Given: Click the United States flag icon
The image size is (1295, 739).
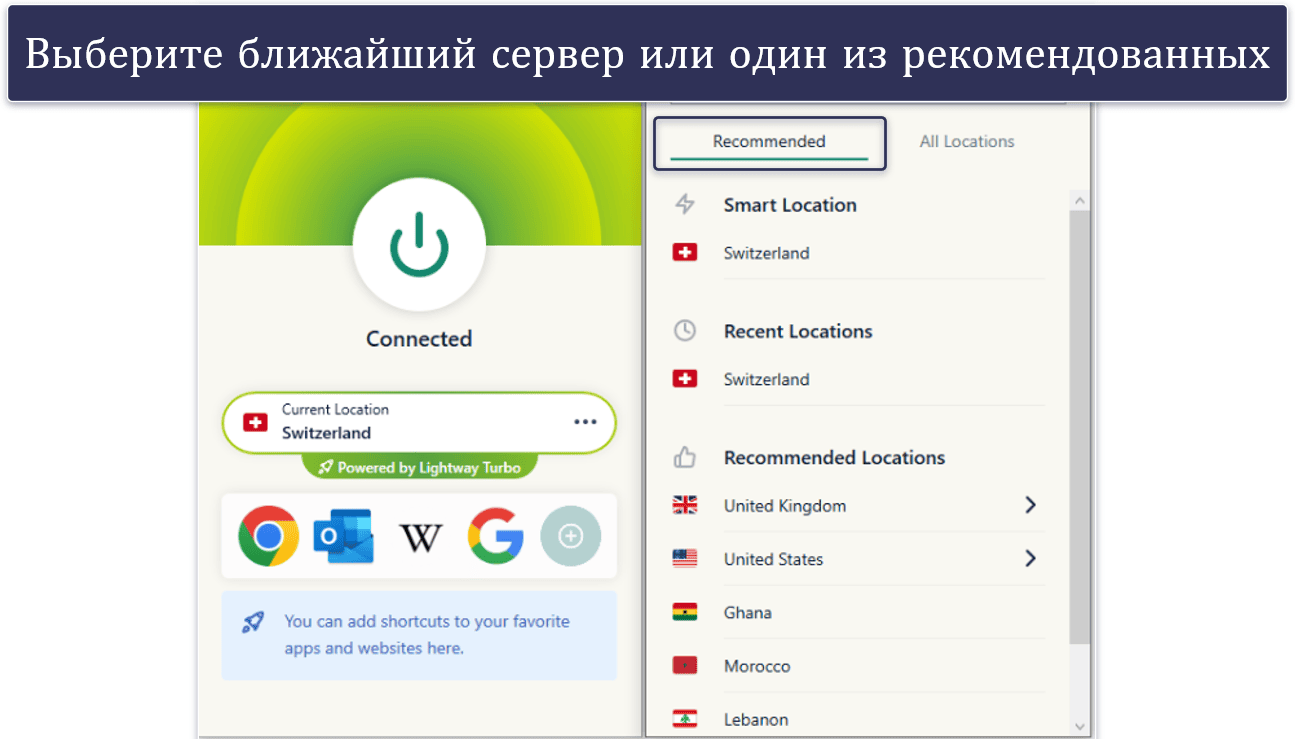Looking at the screenshot, I should pyautogui.click(x=685, y=559).
